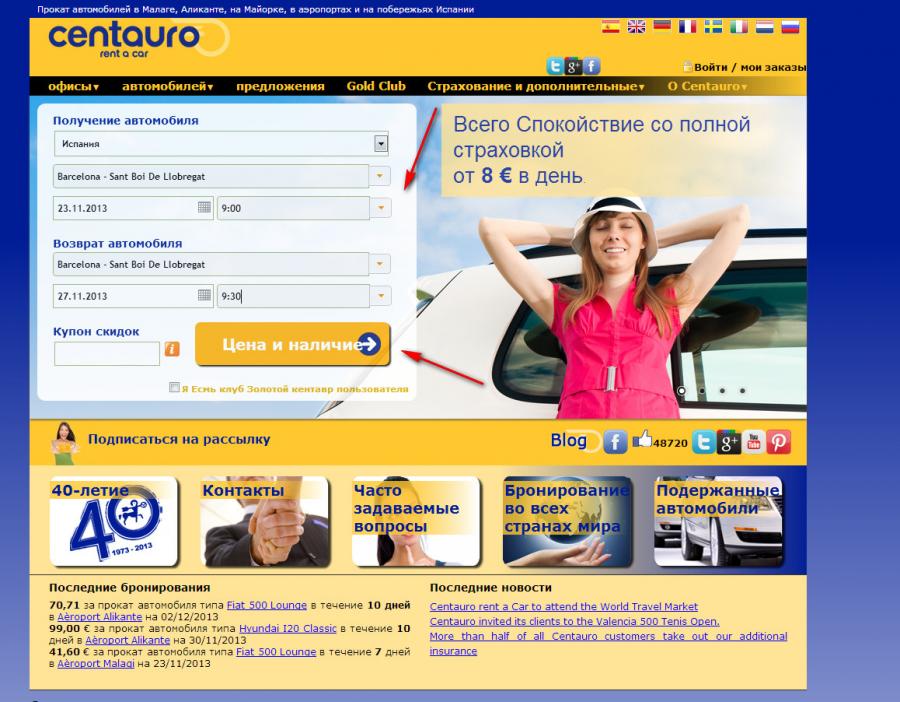The width and height of the screenshot is (900, 702).
Task: Open the предложения menu item
Action: click(x=280, y=86)
